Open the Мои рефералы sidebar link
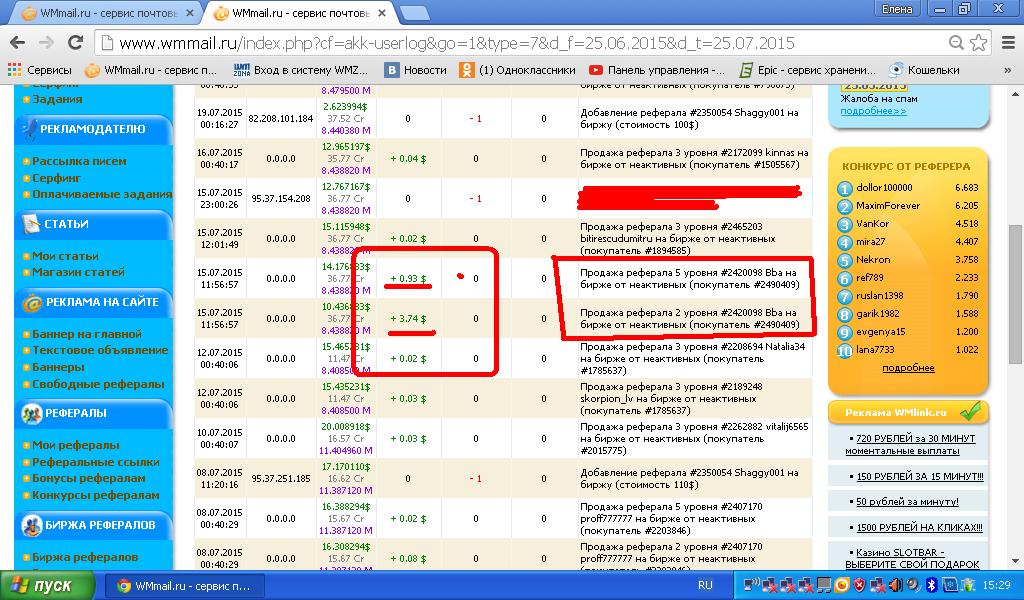Screen dimensions: 1024x600 pyautogui.click(x=75, y=445)
